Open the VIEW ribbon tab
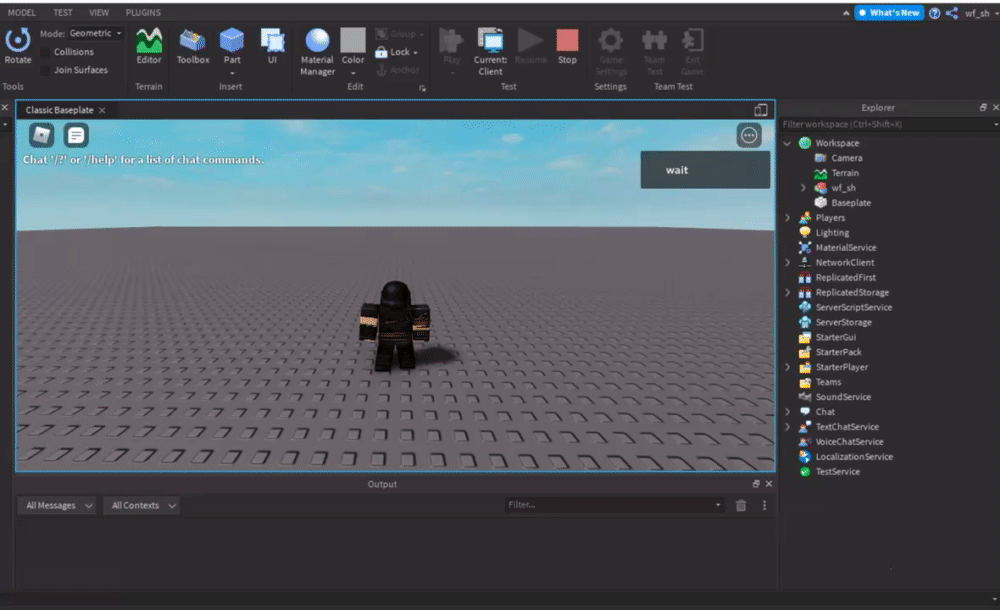 pyautogui.click(x=99, y=12)
